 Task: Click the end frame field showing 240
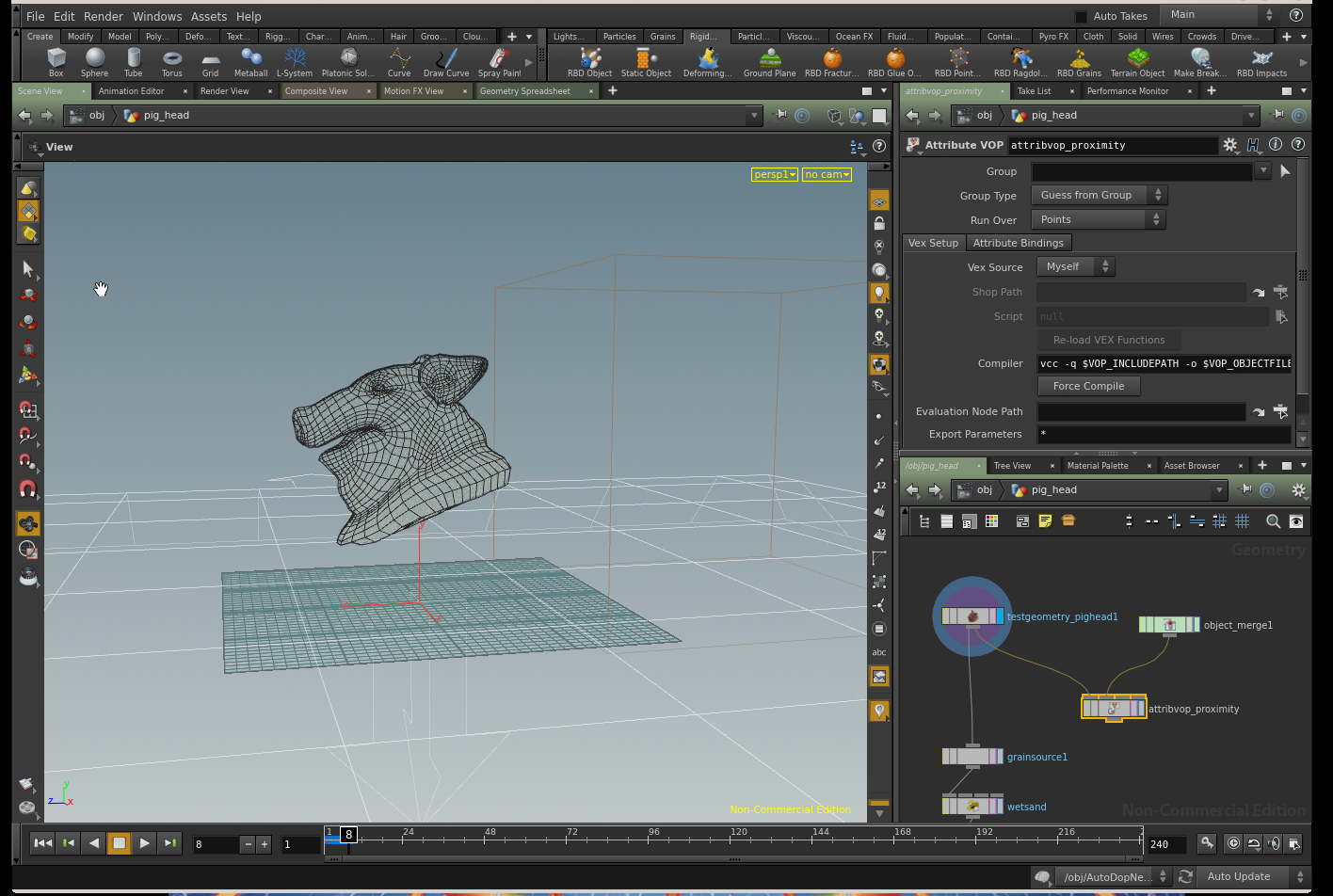(1167, 844)
